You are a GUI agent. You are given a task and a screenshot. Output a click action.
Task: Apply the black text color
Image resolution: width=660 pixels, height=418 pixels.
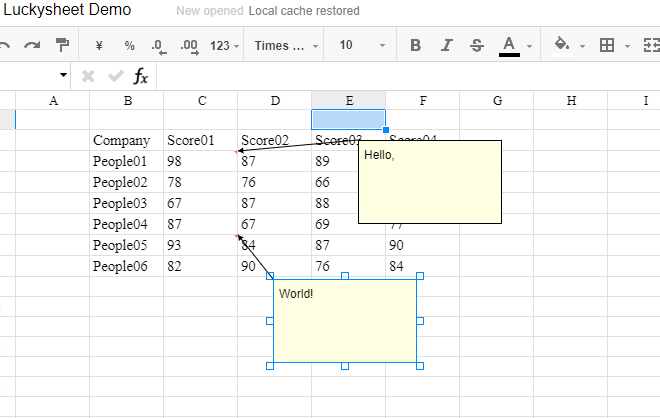coord(509,45)
